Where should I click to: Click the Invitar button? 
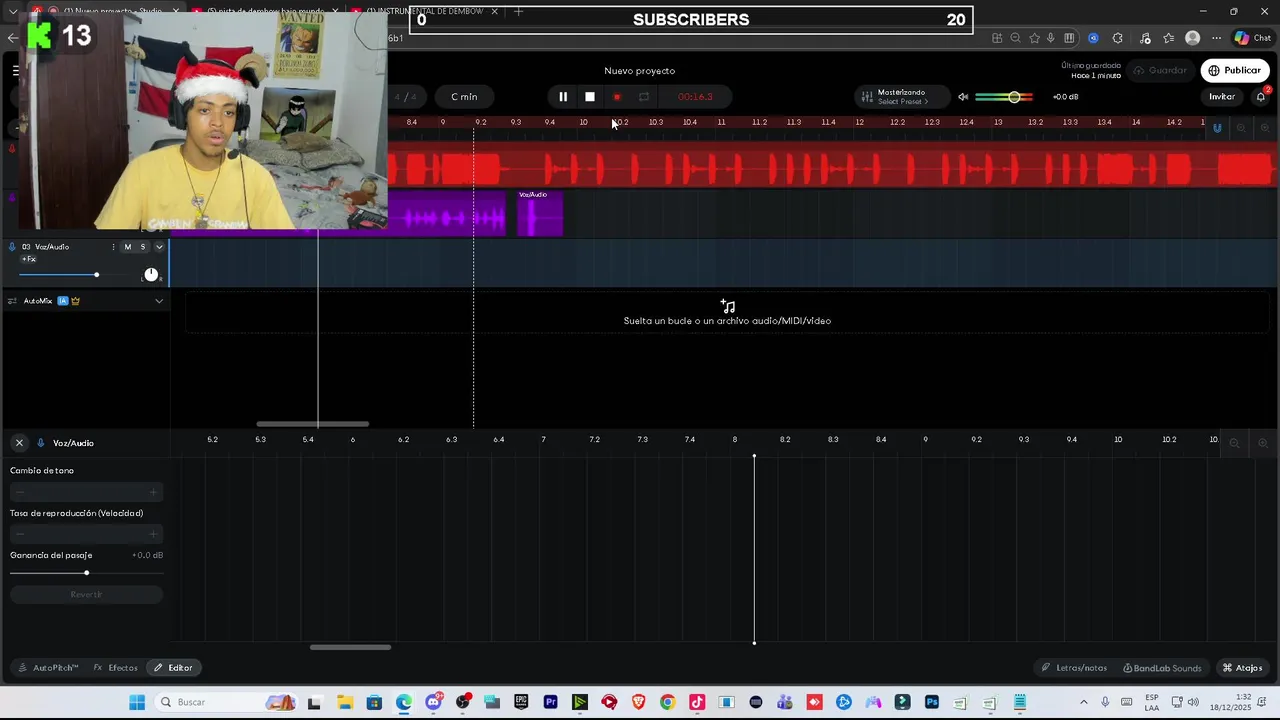pyautogui.click(x=1222, y=97)
